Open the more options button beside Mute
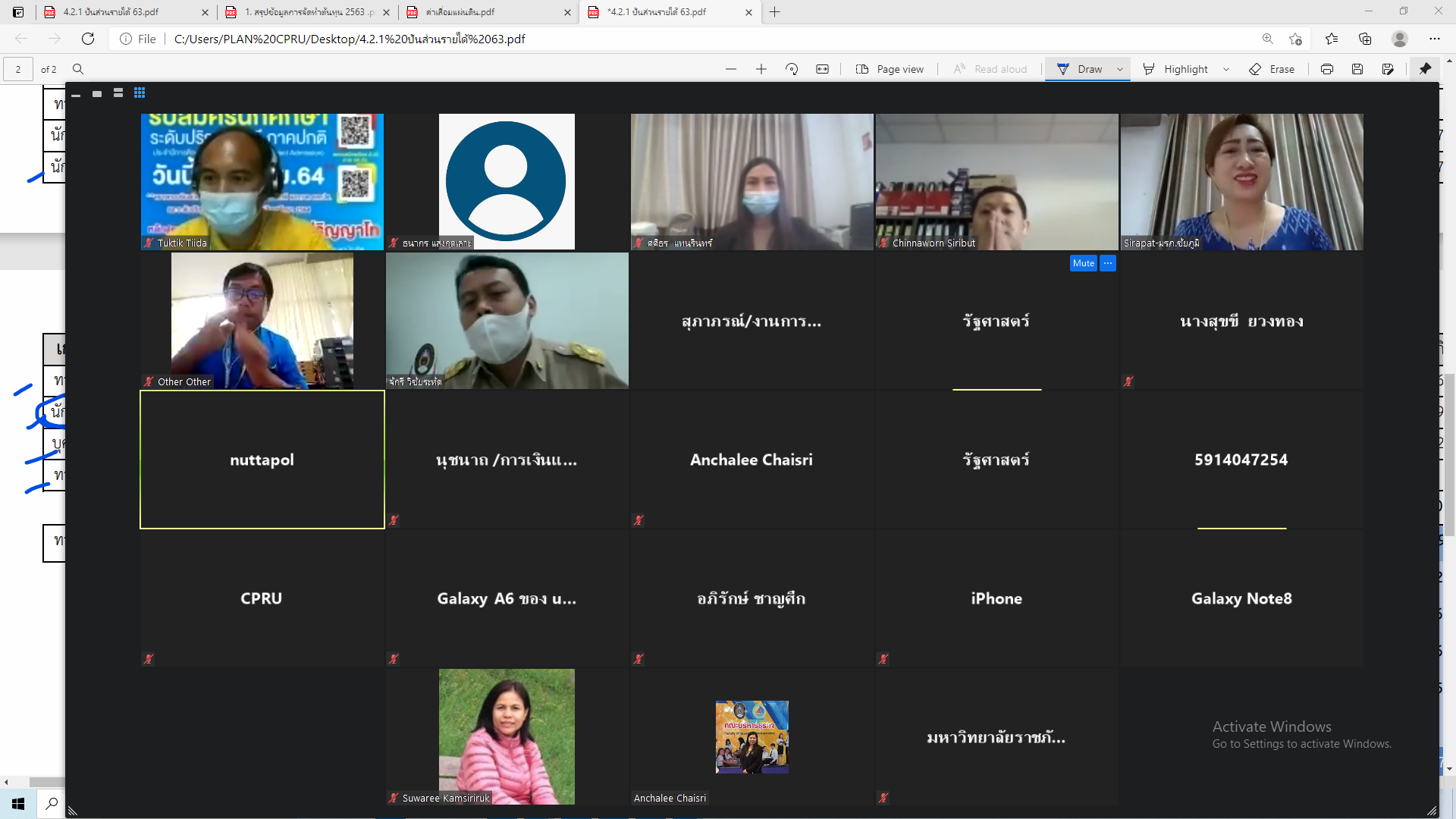 1108,263
